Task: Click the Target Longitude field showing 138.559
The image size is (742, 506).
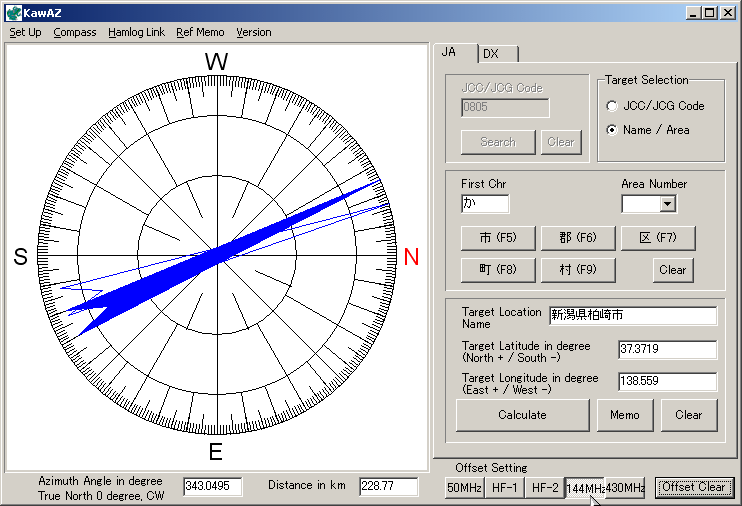Action: [x=668, y=382]
